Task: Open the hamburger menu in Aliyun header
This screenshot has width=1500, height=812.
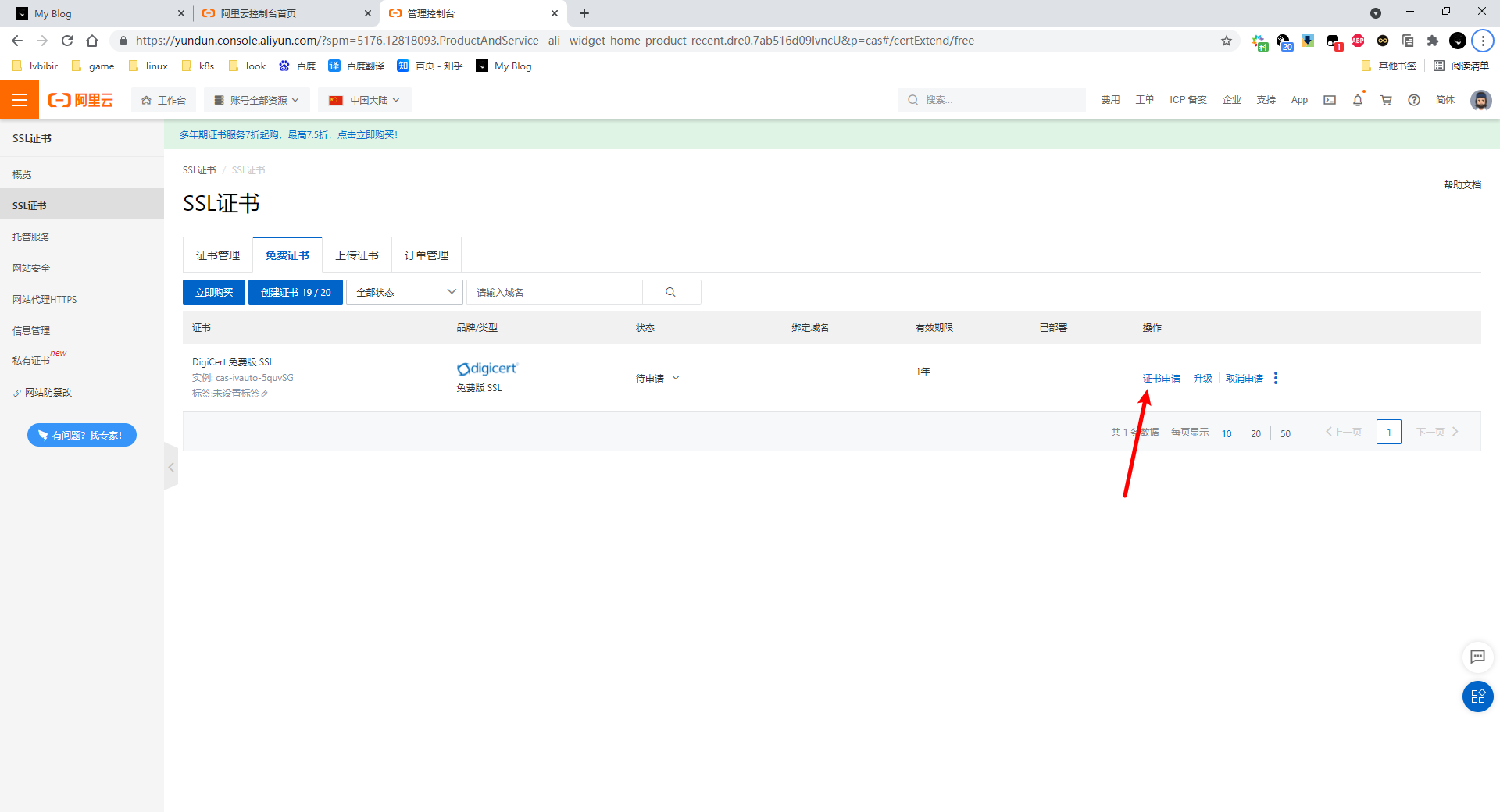Action: (x=20, y=100)
